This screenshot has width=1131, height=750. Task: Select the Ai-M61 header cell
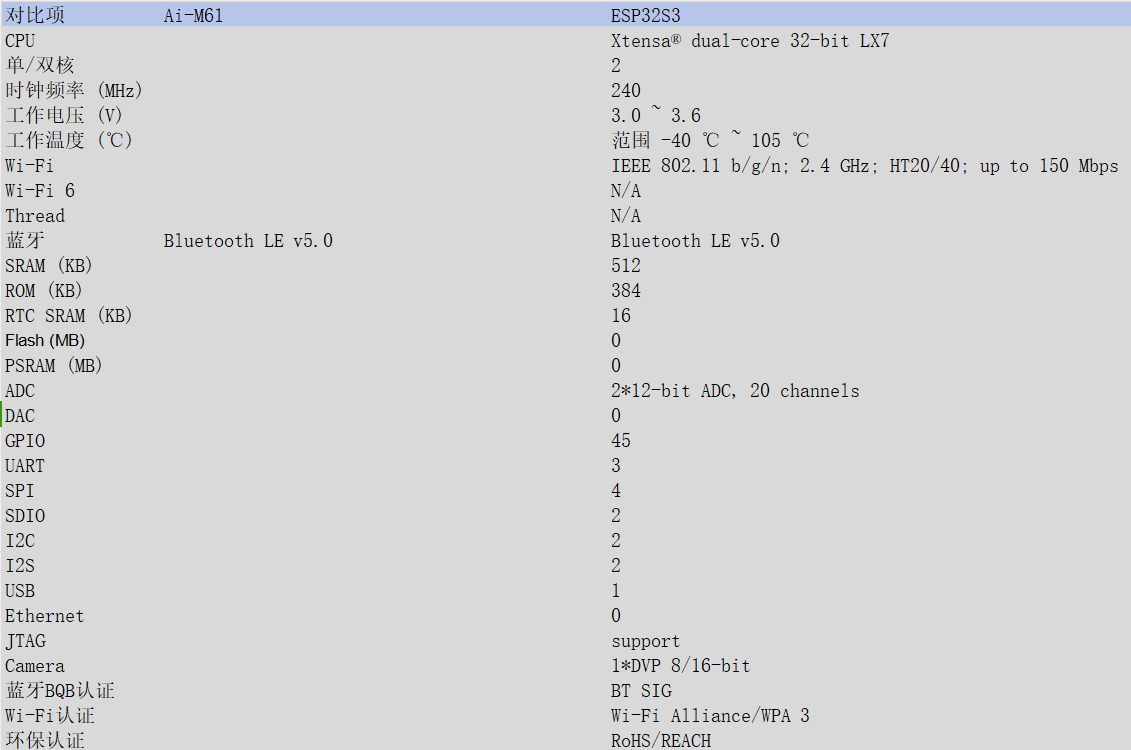(x=193, y=16)
